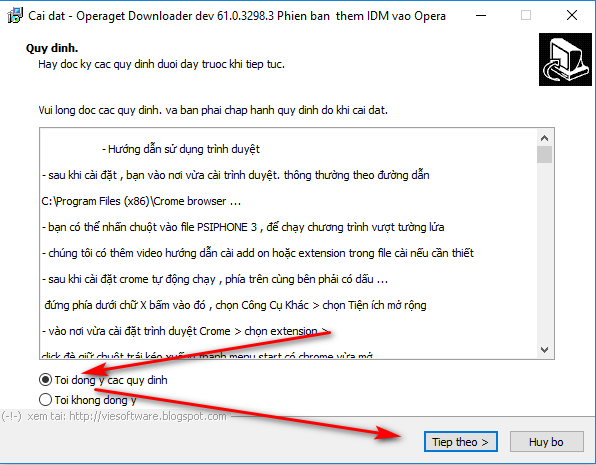Click the line 'sau khi cài đặt , bạn vào nơi vừa cài'
Viewport: 596px width, 465px height.
click(236, 175)
